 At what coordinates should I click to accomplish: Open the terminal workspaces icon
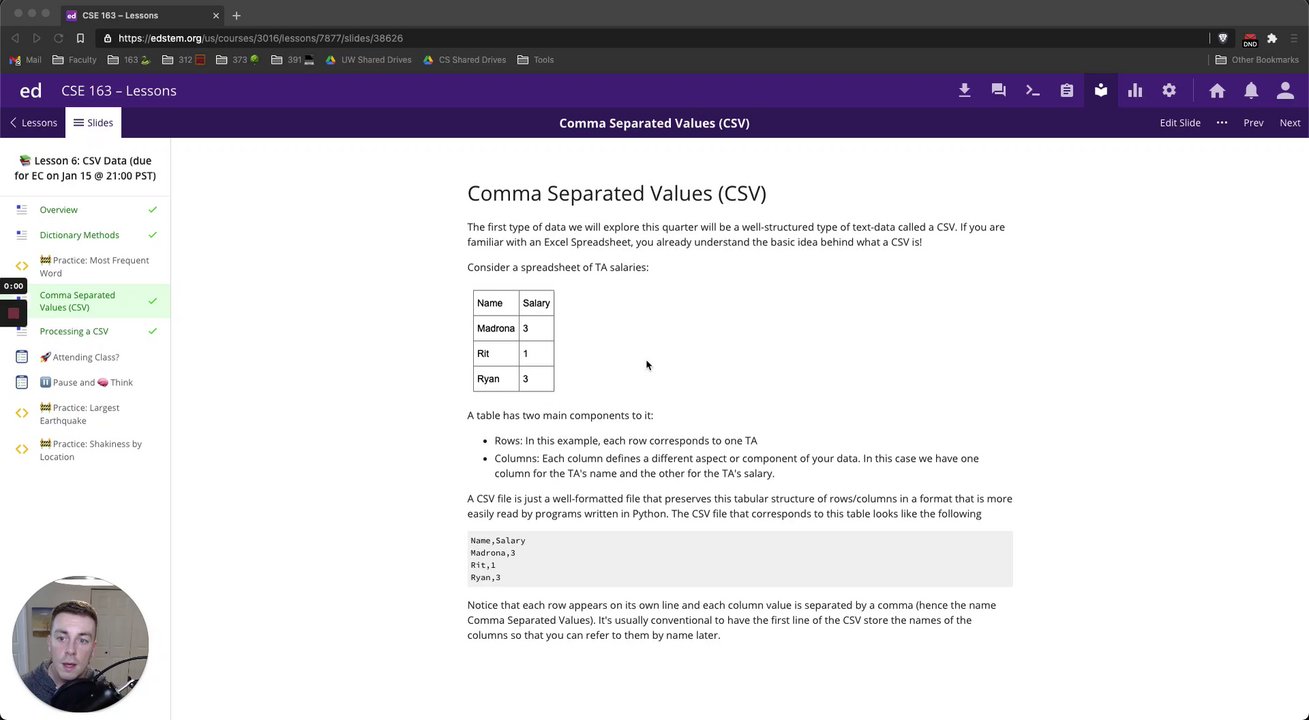coord(1033,90)
